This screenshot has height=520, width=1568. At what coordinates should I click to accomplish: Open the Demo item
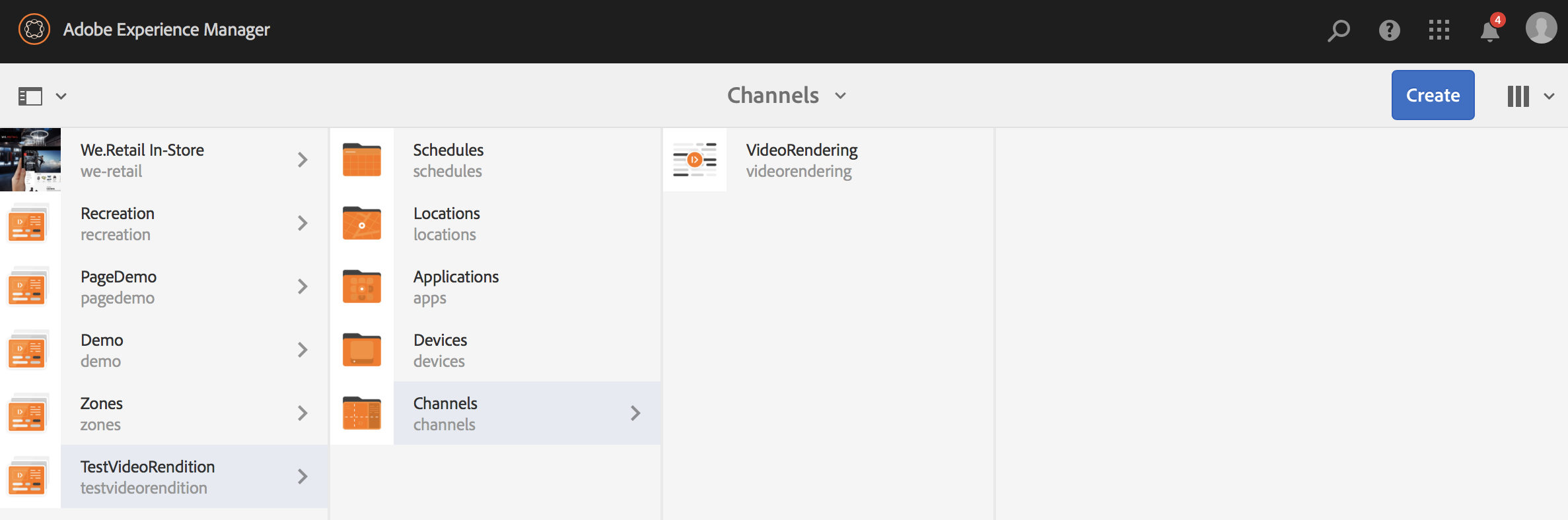pos(164,350)
